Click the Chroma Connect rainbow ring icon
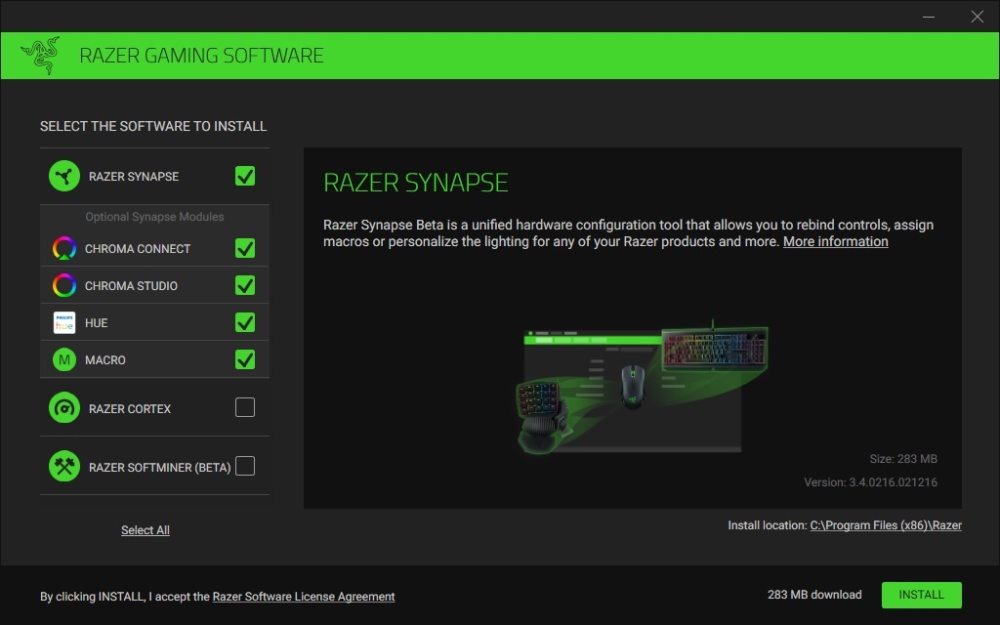The height and width of the screenshot is (625, 1000). [x=64, y=249]
